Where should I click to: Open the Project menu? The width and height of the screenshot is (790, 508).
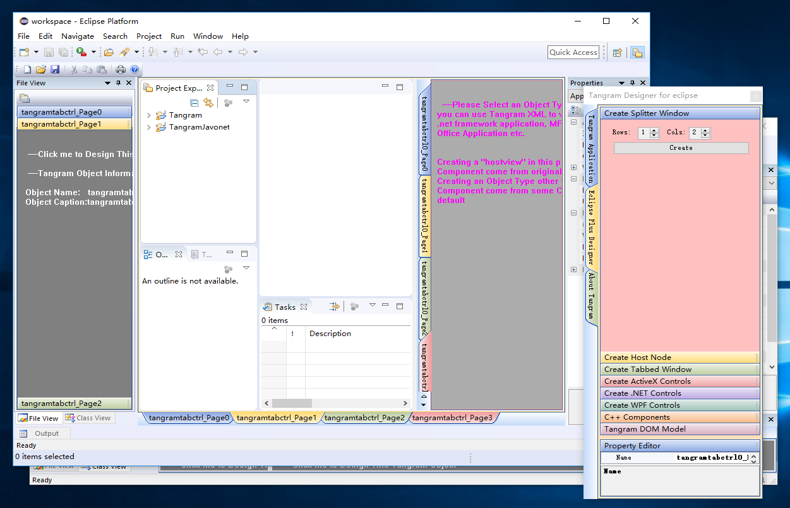point(149,36)
